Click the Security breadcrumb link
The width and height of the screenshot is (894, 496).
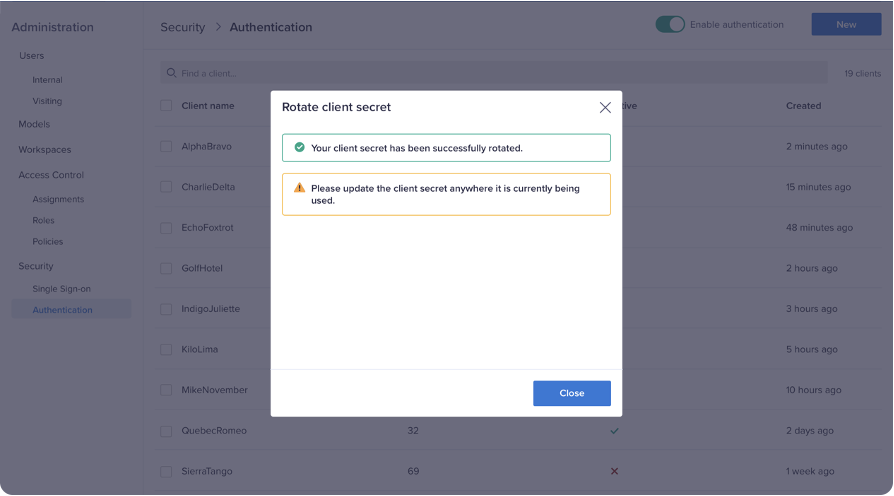point(182,27)
